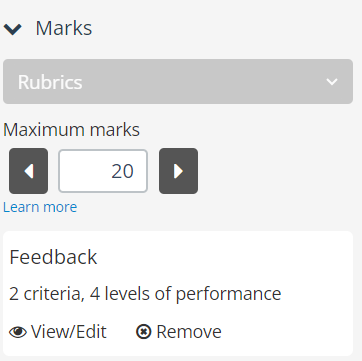Increase maximum marks with right arrow button
Screen dimensions: 362x361
[x=178, y=171]
